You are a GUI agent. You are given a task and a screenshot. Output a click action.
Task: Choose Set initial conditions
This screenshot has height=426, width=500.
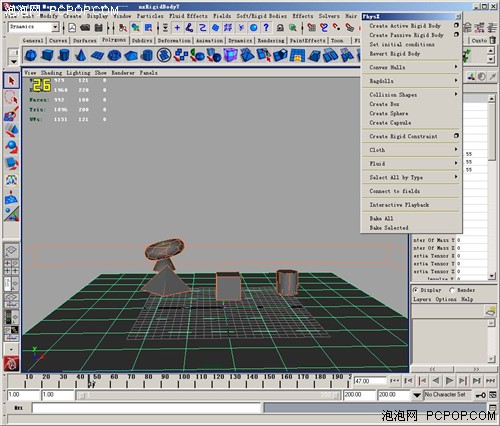tap(402, 44)
